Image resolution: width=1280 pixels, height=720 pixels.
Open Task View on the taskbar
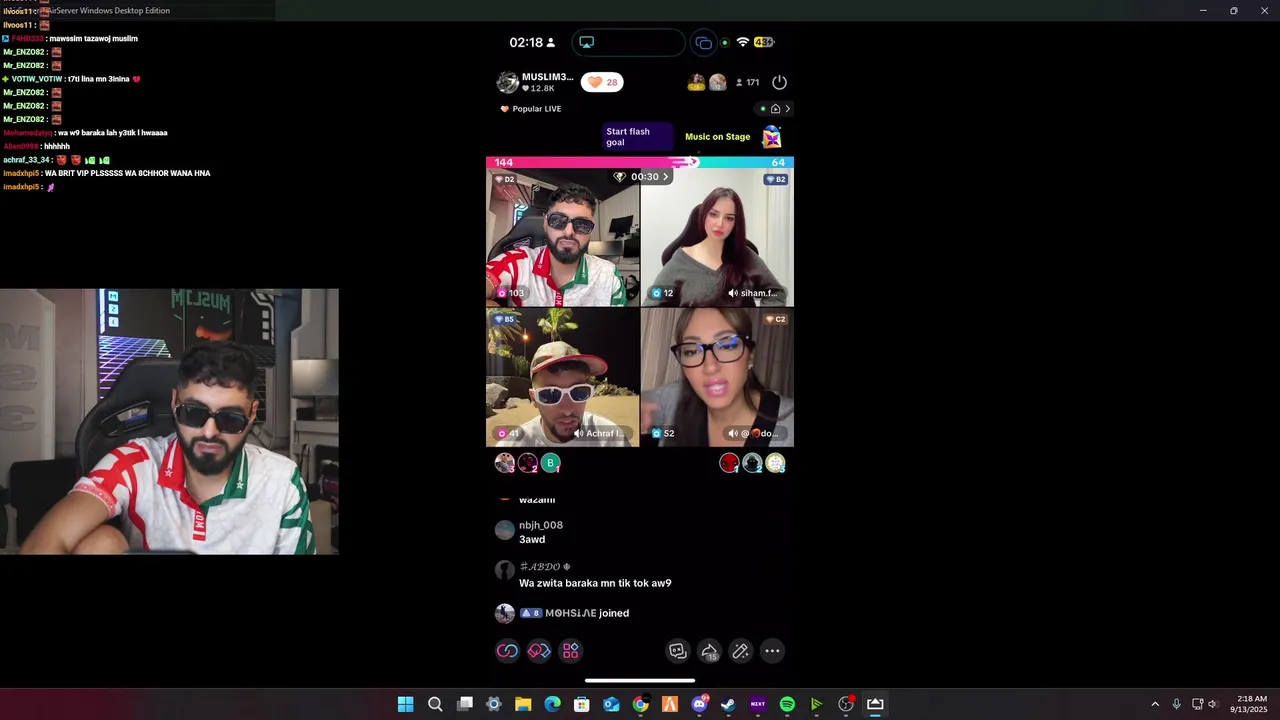point(464,704)
